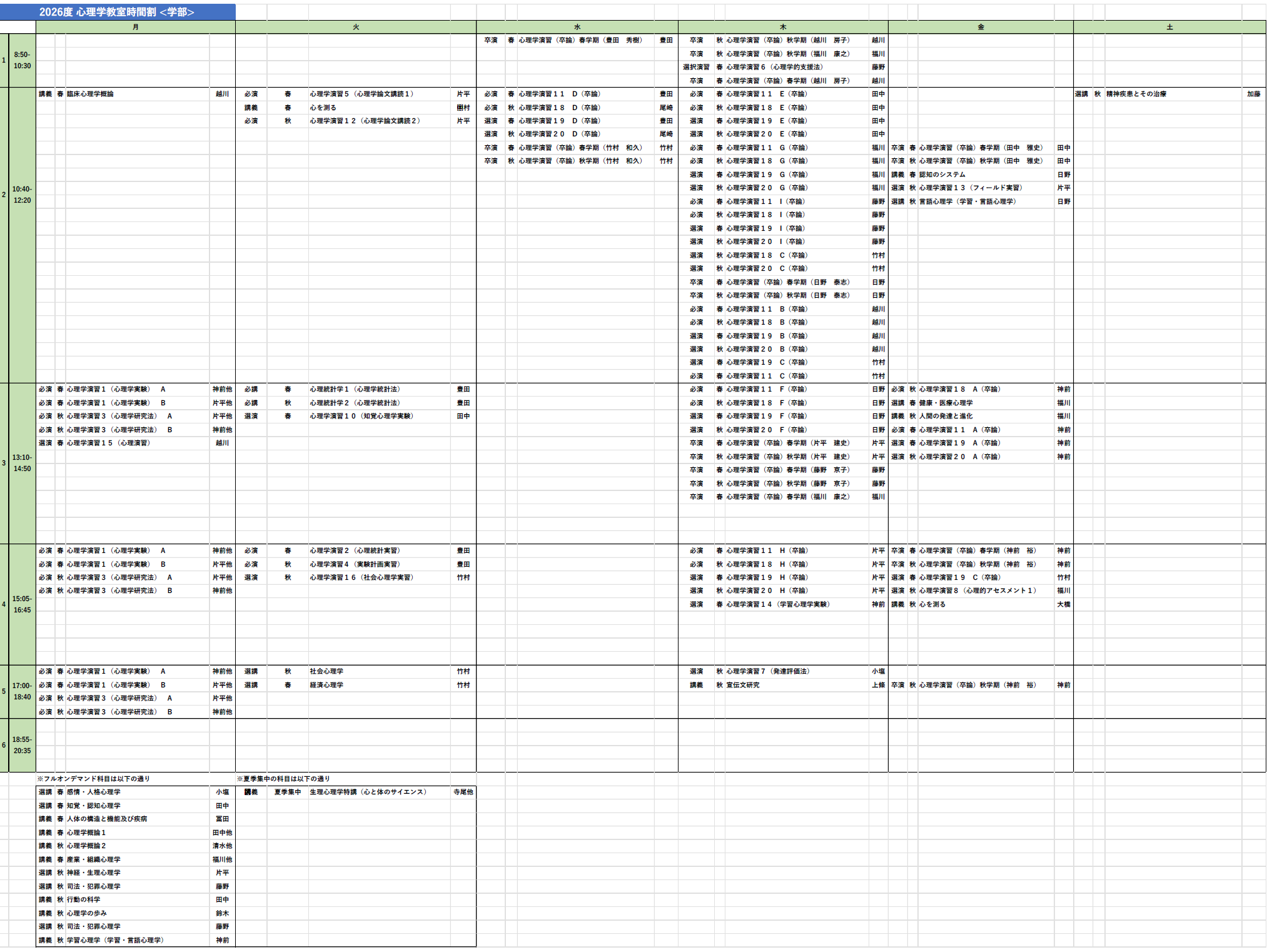Click the 感情・人格心理学 on-demand course cell
The width and height of the screenshot is (1272, 952).
94,792
